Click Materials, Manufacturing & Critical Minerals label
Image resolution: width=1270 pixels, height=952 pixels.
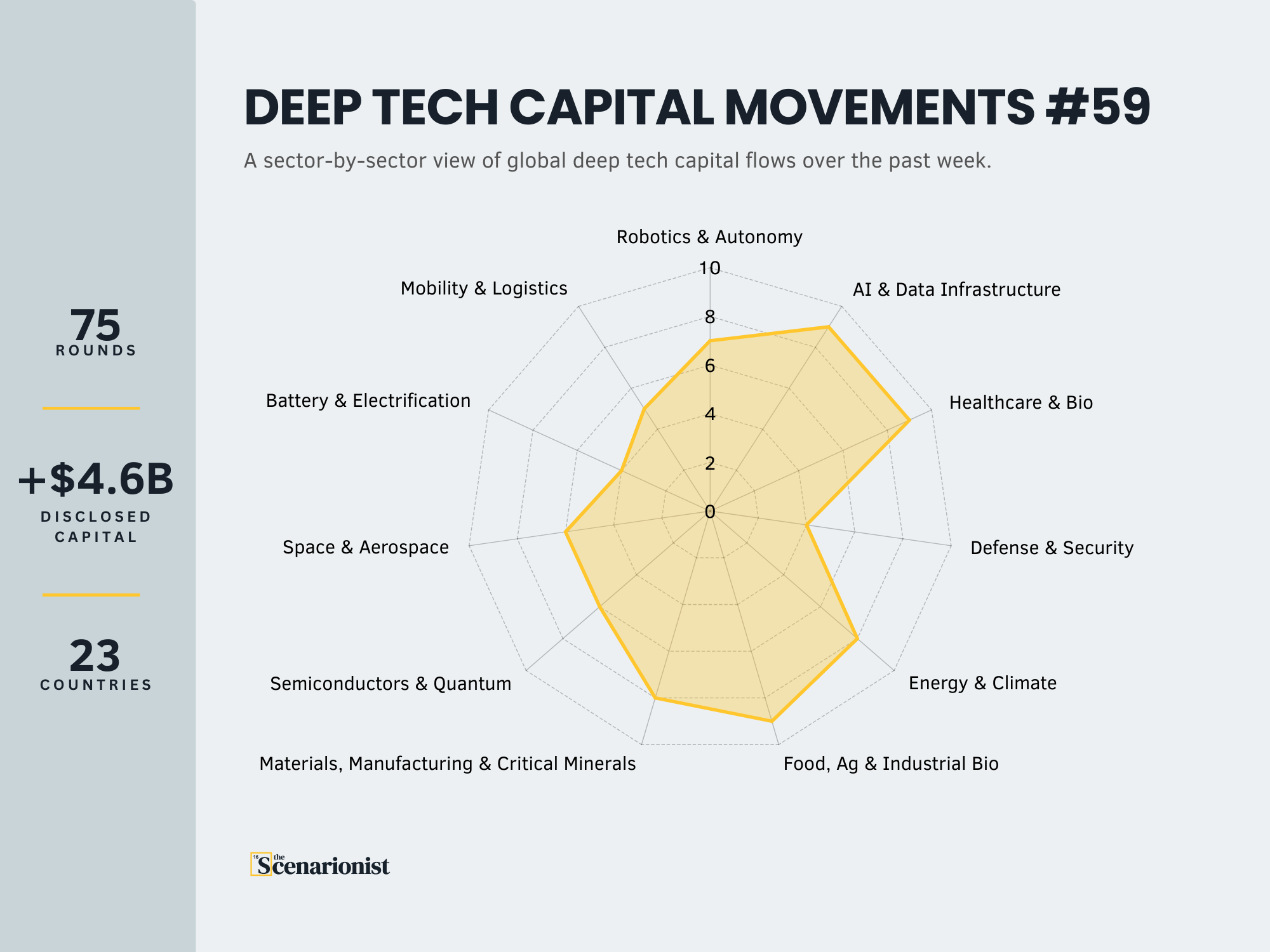point(448,764)
